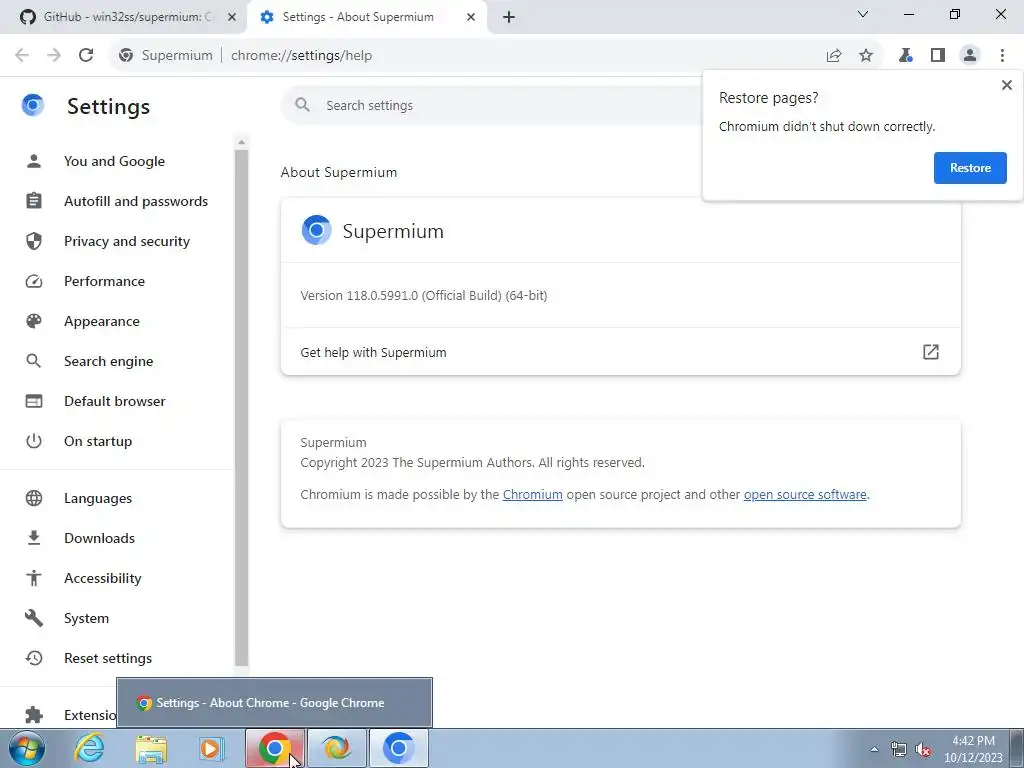Click the Chrome window preview thumbnail
This screenshot has width=1024, height=768.
pos(274,703)
